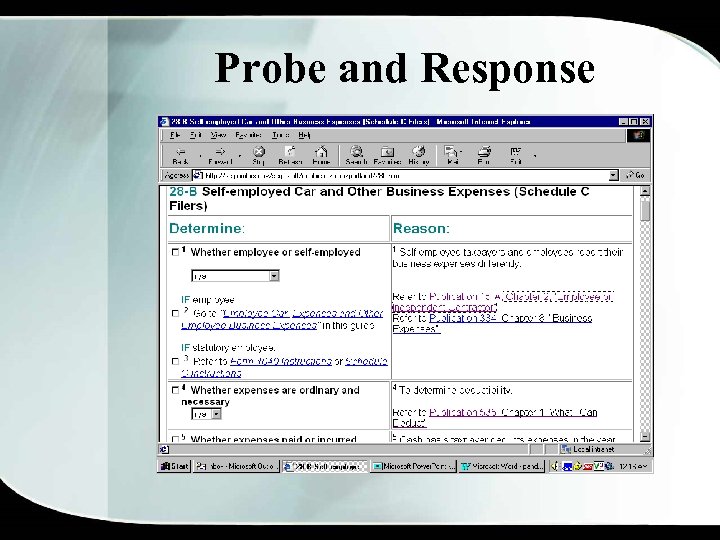
Task: Switch to Microsoft Word taskbar item
Action: click(x=502, y=466)
